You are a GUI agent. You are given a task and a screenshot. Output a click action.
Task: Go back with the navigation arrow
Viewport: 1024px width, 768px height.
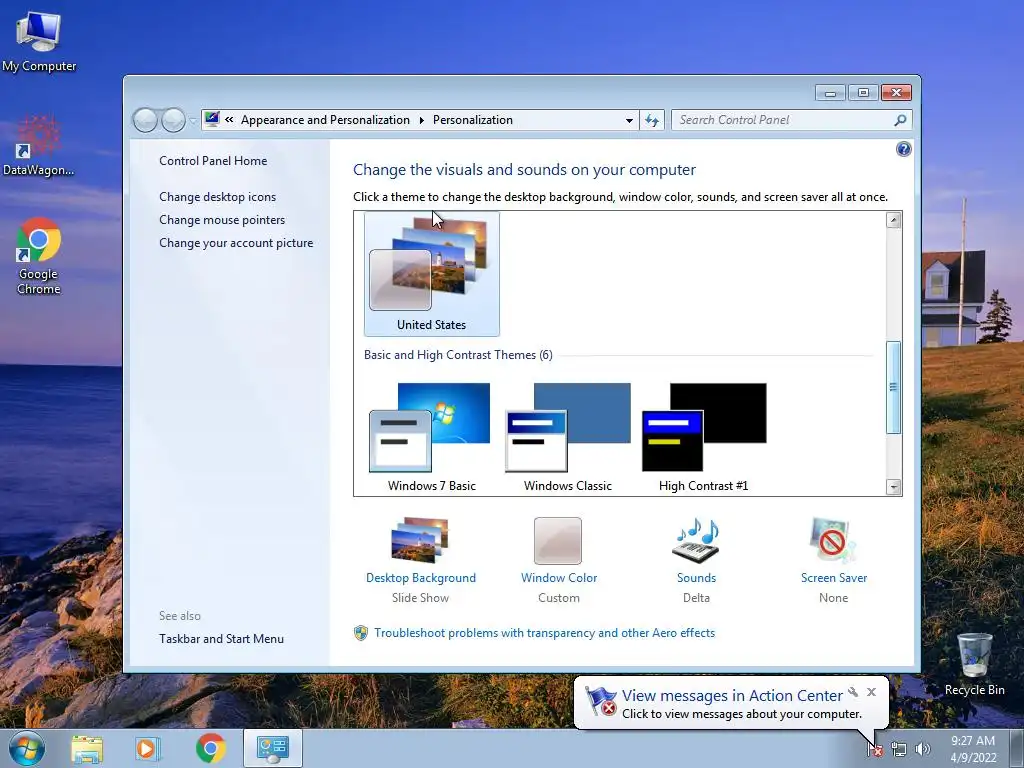[145, 120]
